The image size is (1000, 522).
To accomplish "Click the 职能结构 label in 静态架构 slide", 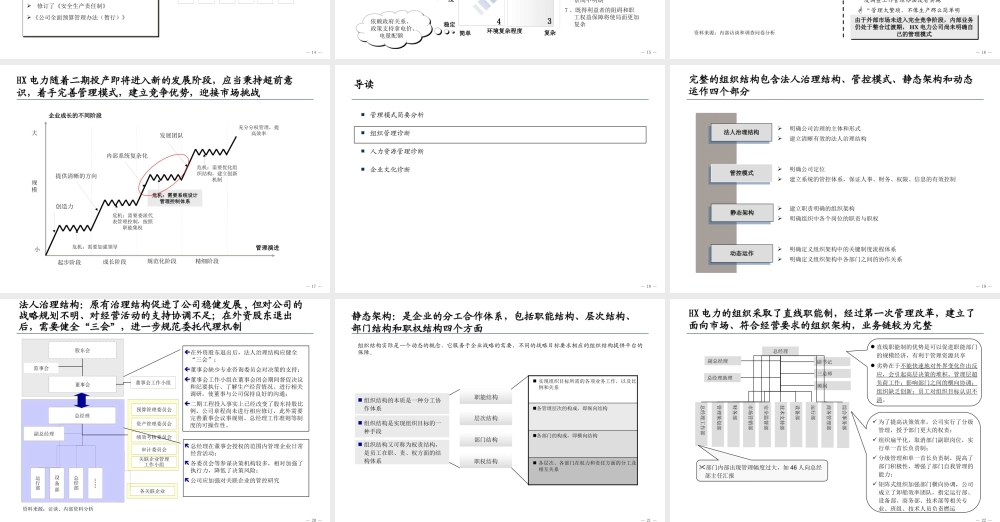I will tap(486, 398).
